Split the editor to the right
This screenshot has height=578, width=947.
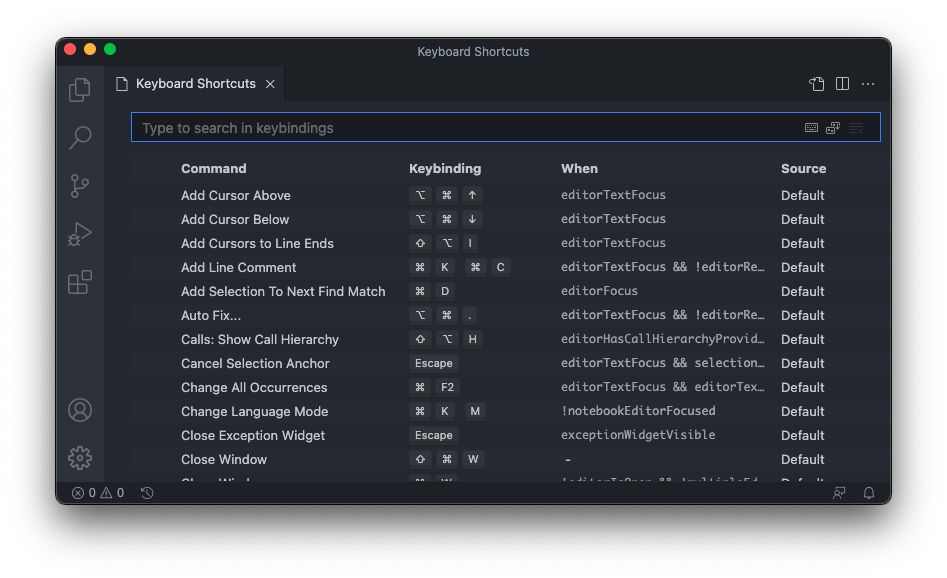pyautogui.click(x=842, y=84)
